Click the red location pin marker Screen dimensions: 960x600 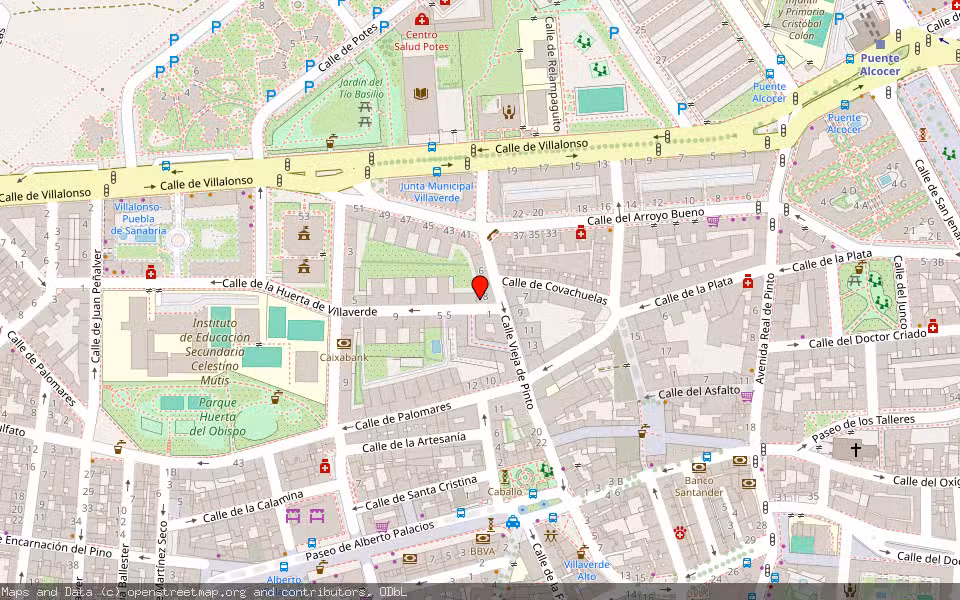[480, 287]
